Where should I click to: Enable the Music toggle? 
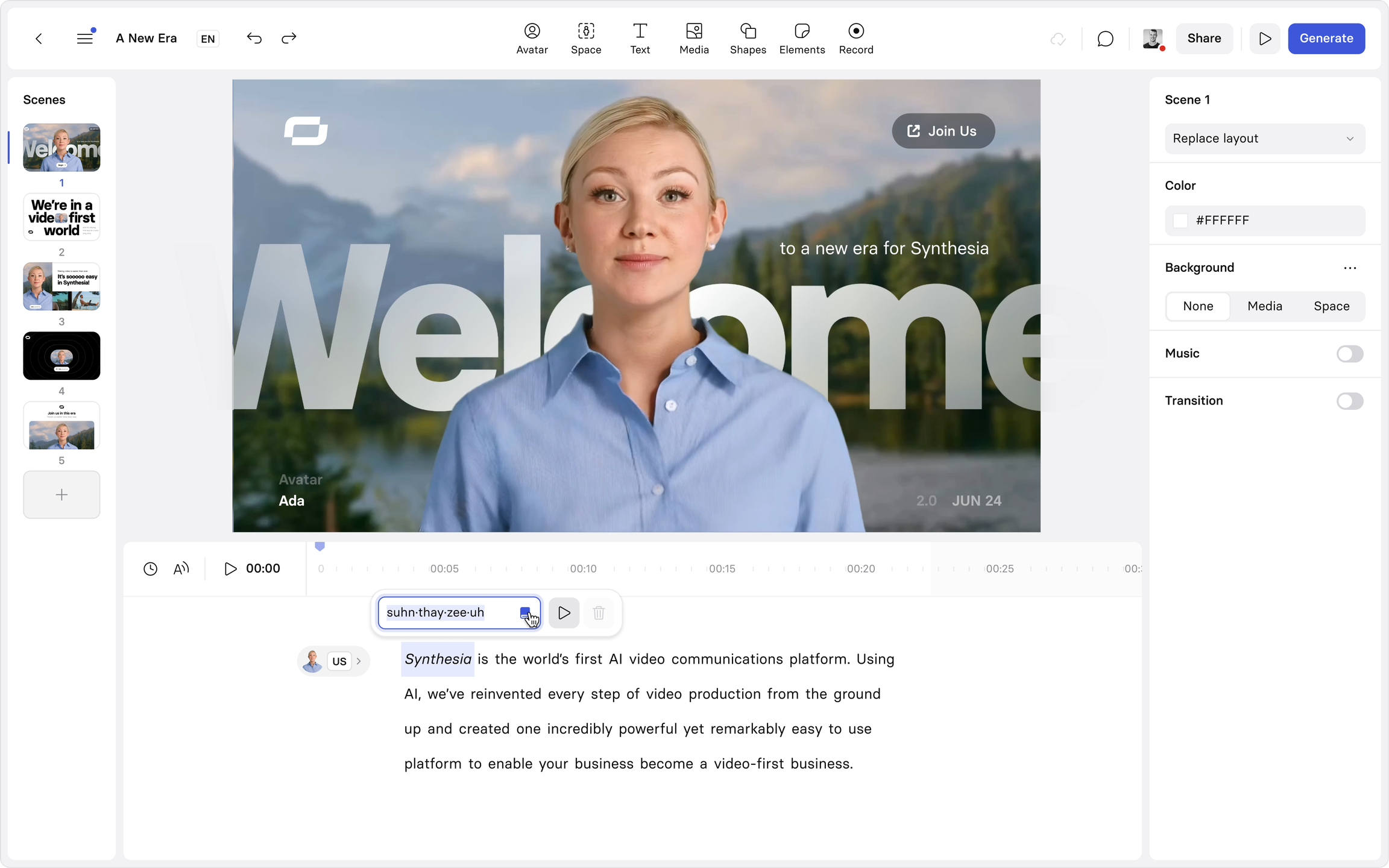click(1349, 354)
